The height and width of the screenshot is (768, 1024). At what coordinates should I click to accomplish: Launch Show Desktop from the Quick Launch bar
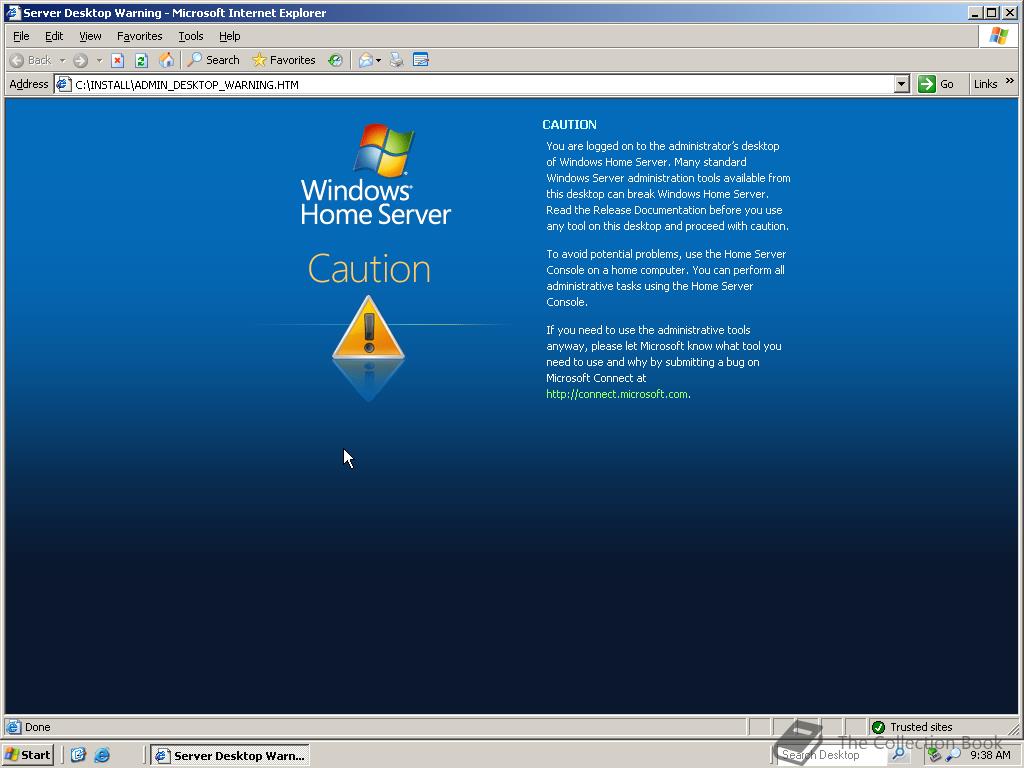(78, 755)
